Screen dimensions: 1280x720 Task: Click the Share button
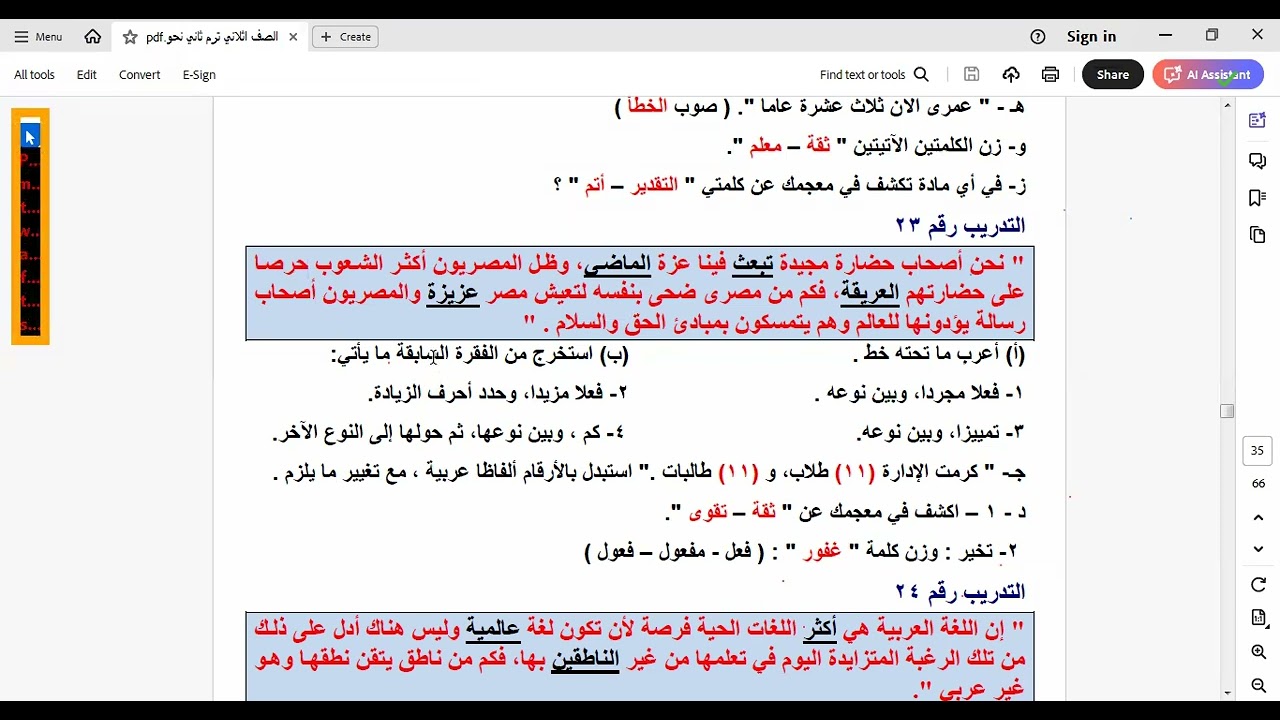point(1112,75)
